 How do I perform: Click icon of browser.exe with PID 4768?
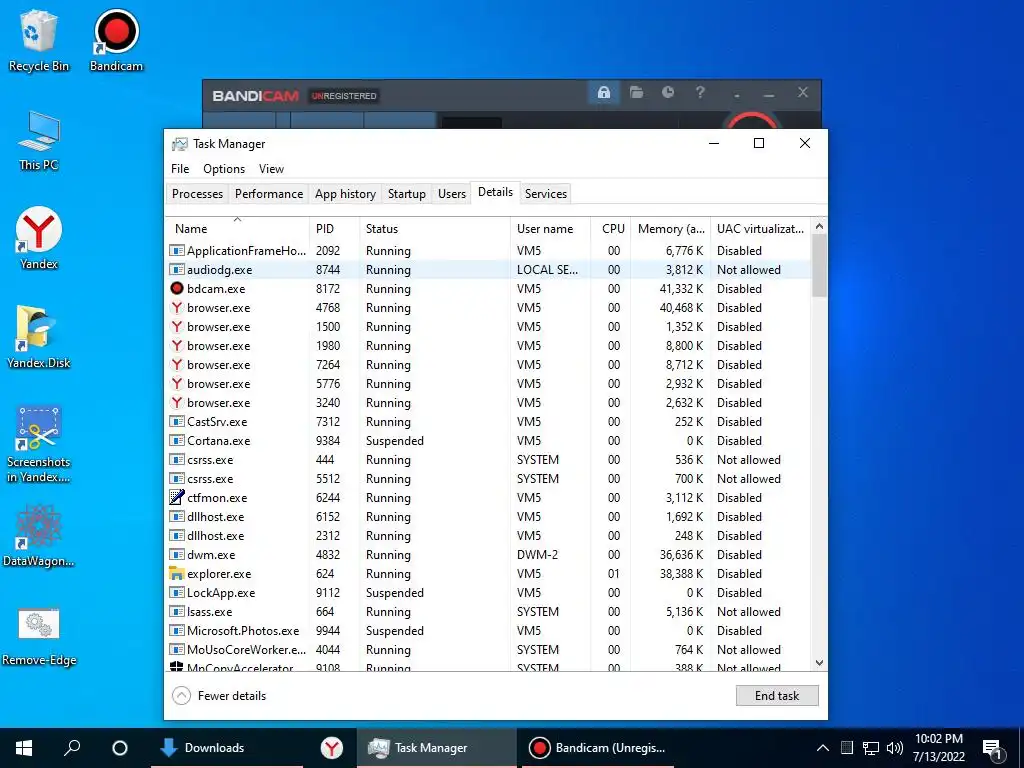tap(176, 307)
